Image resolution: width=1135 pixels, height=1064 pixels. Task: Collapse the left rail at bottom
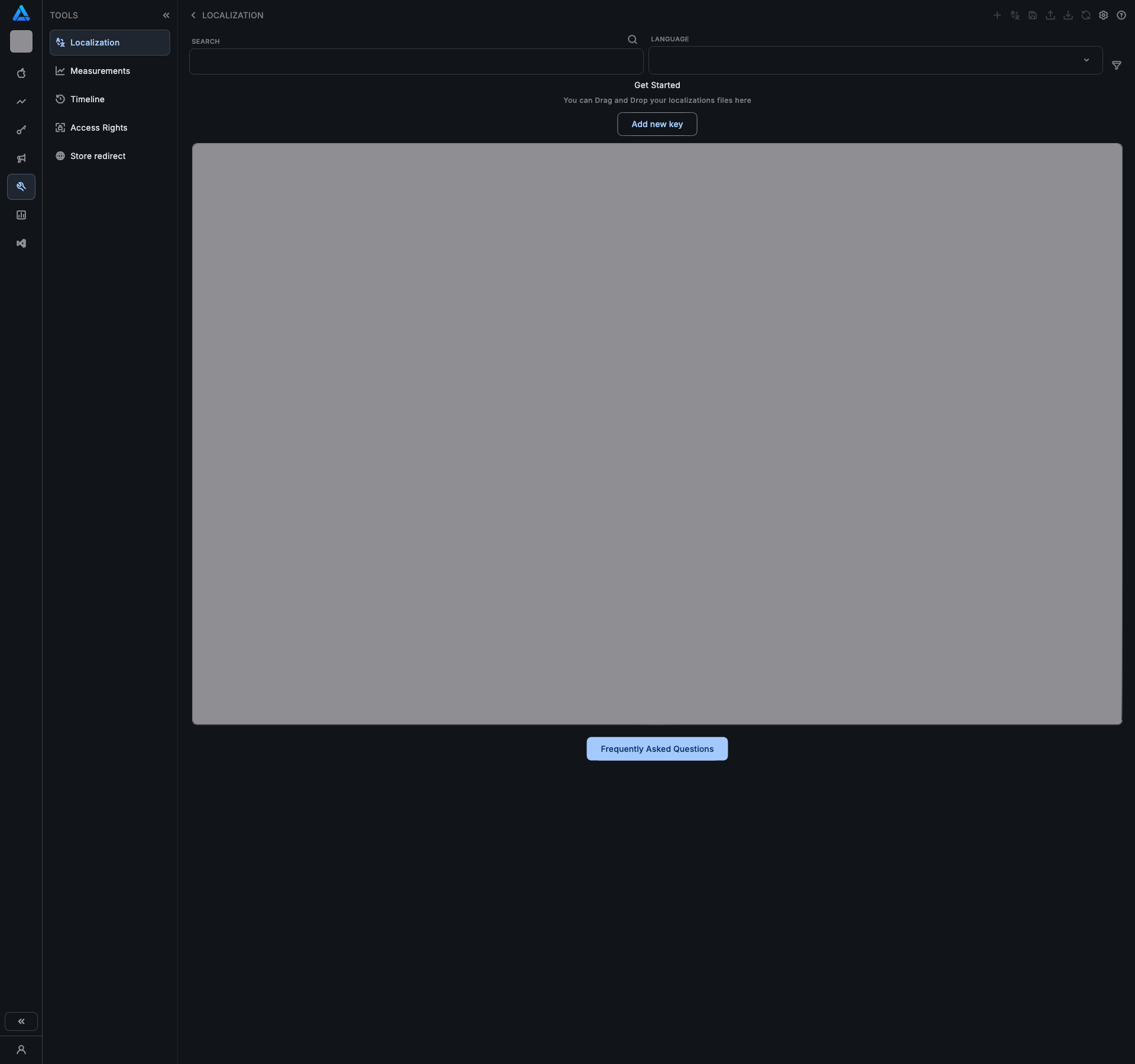pos(21,1021)
